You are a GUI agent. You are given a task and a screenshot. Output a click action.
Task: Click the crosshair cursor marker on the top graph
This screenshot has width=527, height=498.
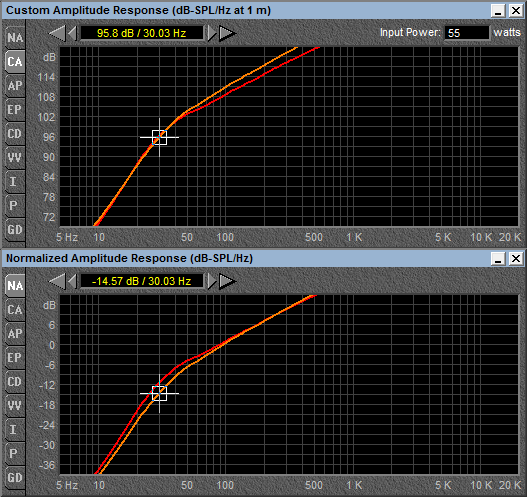(x=159, y=137)
